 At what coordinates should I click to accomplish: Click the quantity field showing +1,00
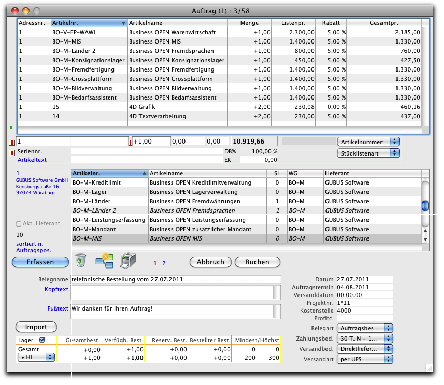coord(151,142)
